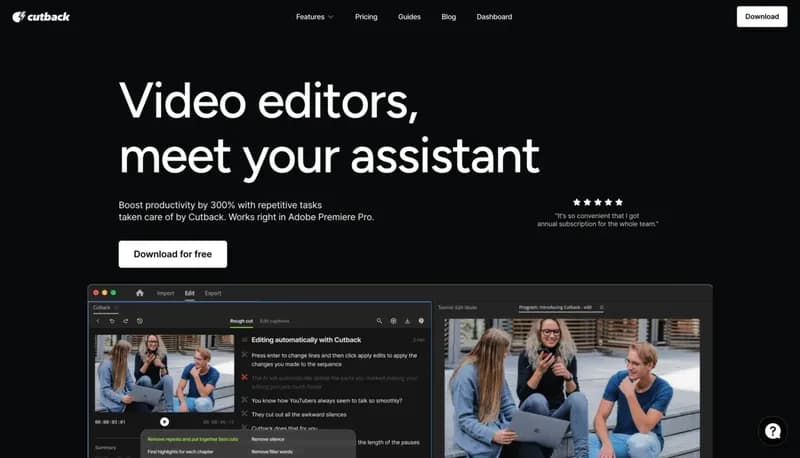
Task: Click the small preview video thumbnail
Action: [165, 373]
